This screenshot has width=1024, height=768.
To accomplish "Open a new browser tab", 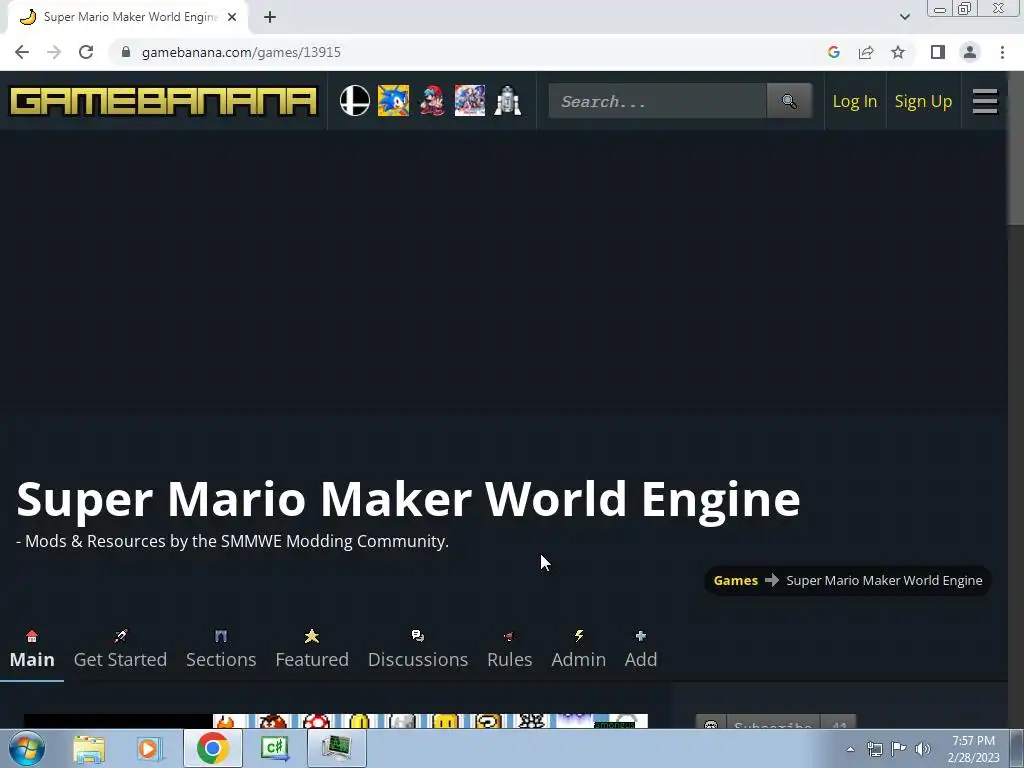I will pos(270,17).
